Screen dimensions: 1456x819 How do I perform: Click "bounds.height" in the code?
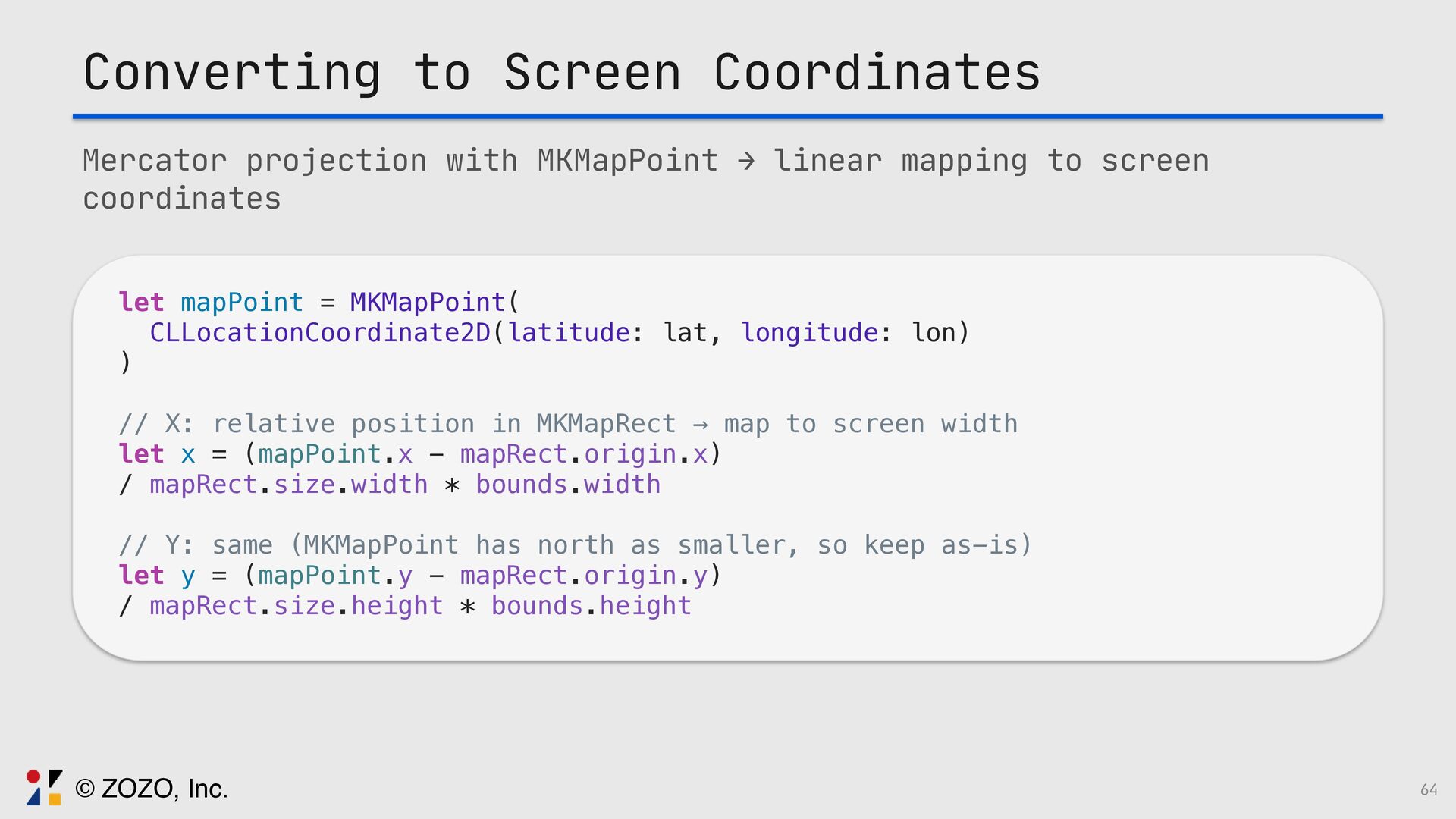pos(591,606)
